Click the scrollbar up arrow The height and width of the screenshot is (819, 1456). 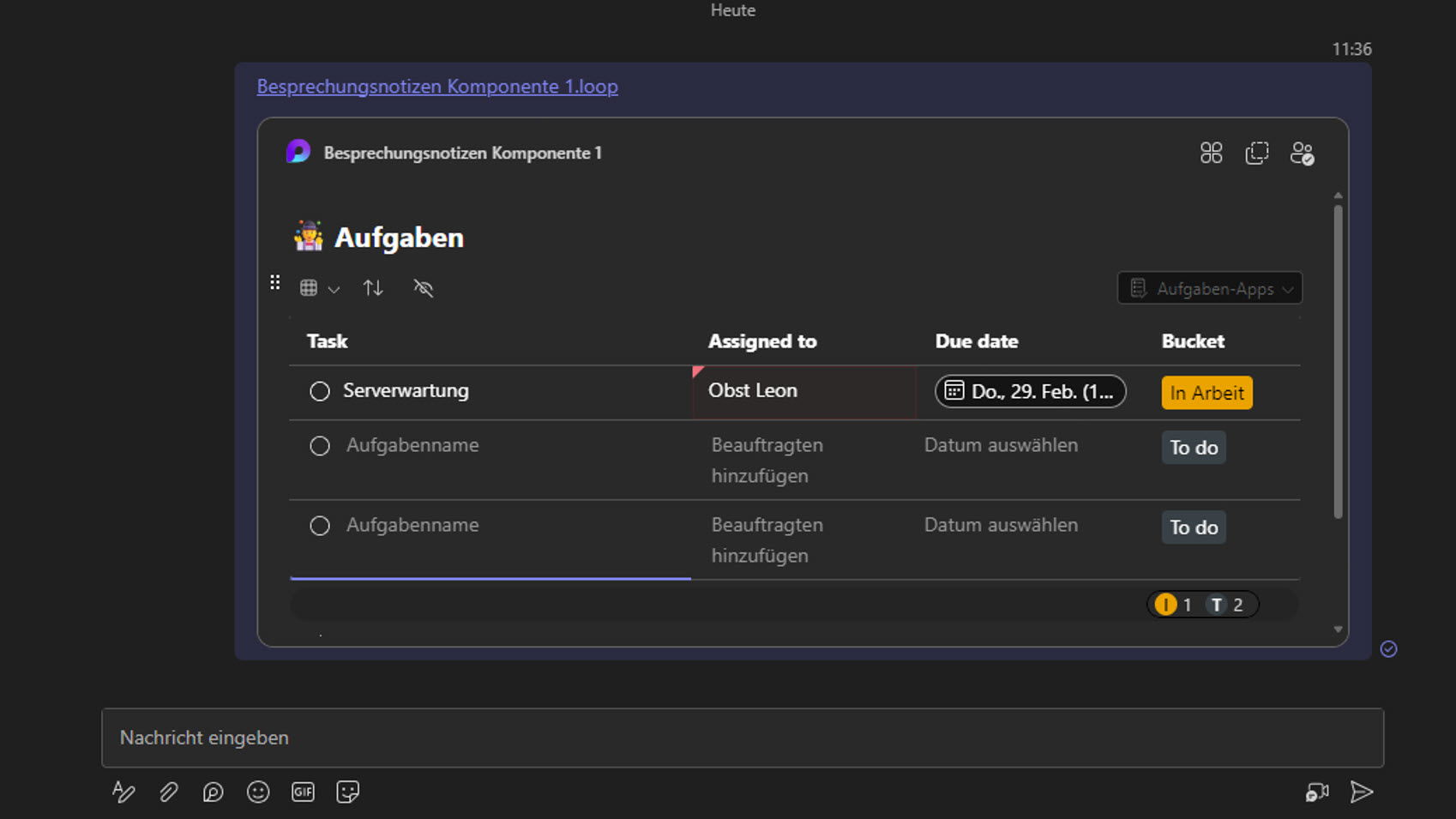click(1338, 196)
